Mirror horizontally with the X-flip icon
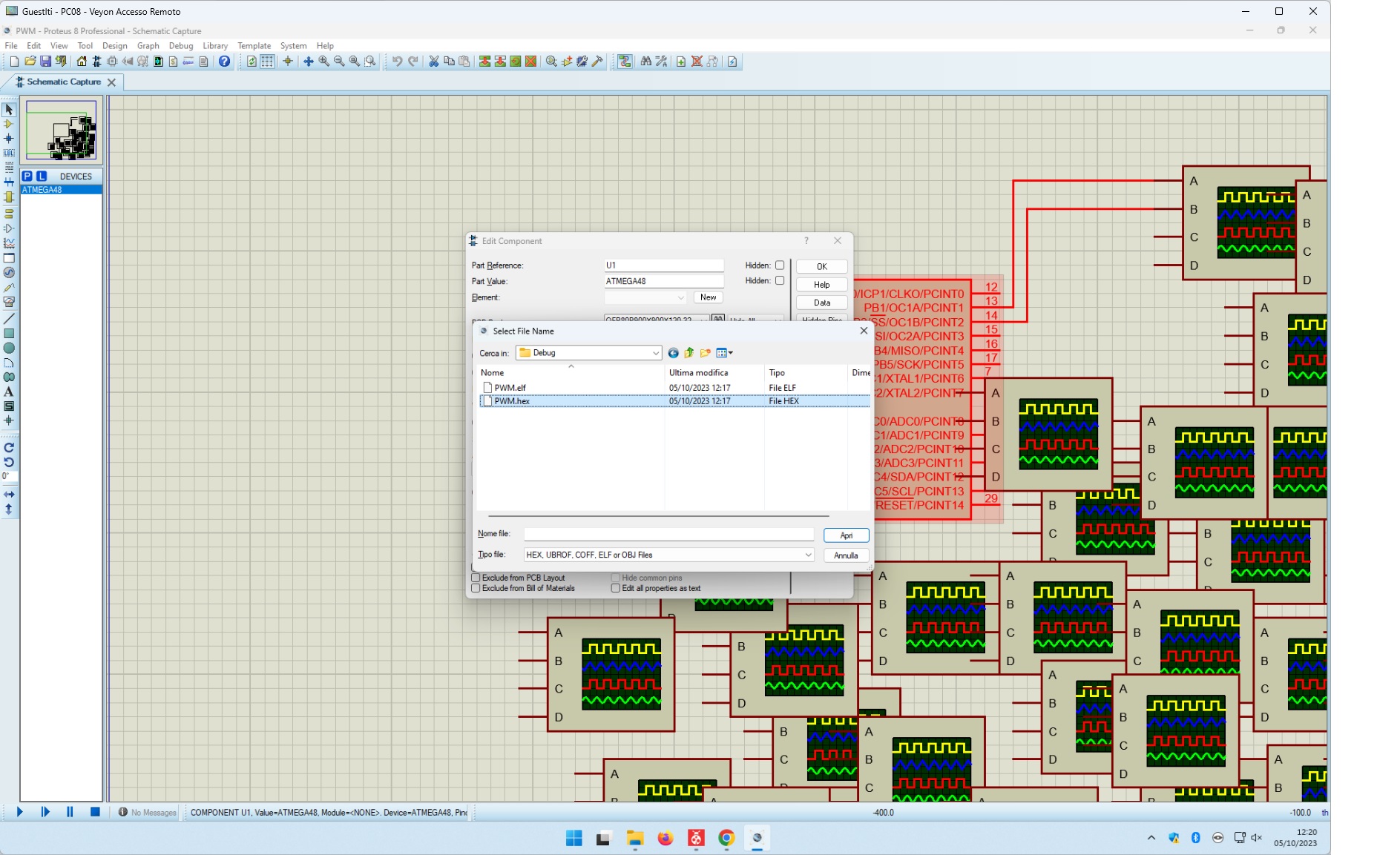Image resolution: width=1400 pixels, height=855 pixels. click(9, 494)
